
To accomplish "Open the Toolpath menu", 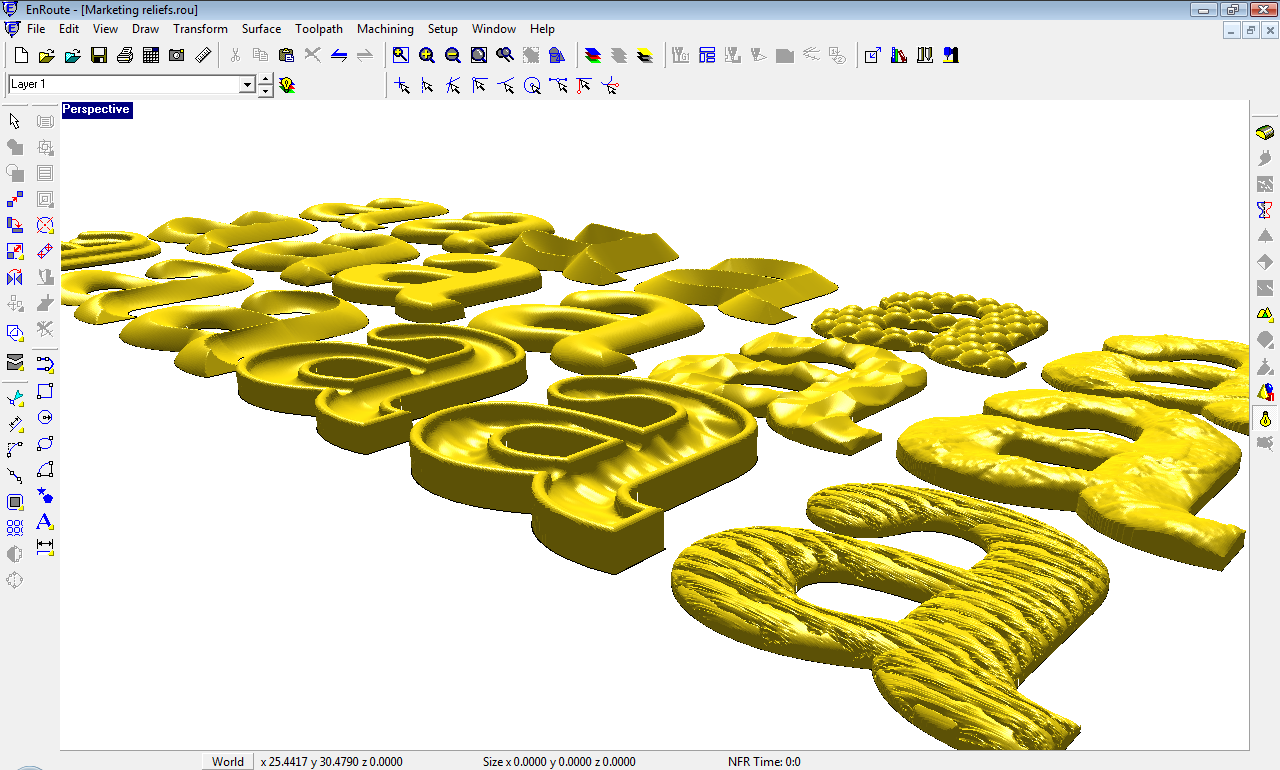I will click(319, 29).
